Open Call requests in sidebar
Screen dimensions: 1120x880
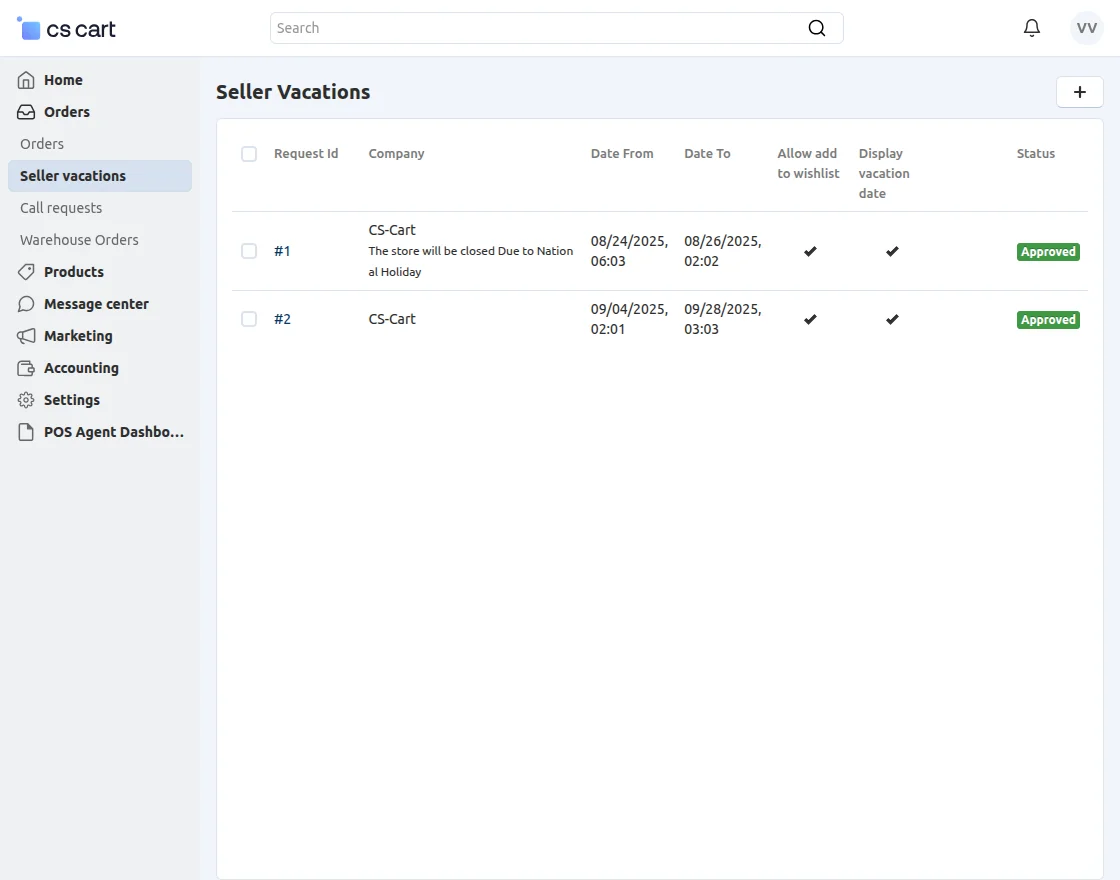click(x=61, y=208)
